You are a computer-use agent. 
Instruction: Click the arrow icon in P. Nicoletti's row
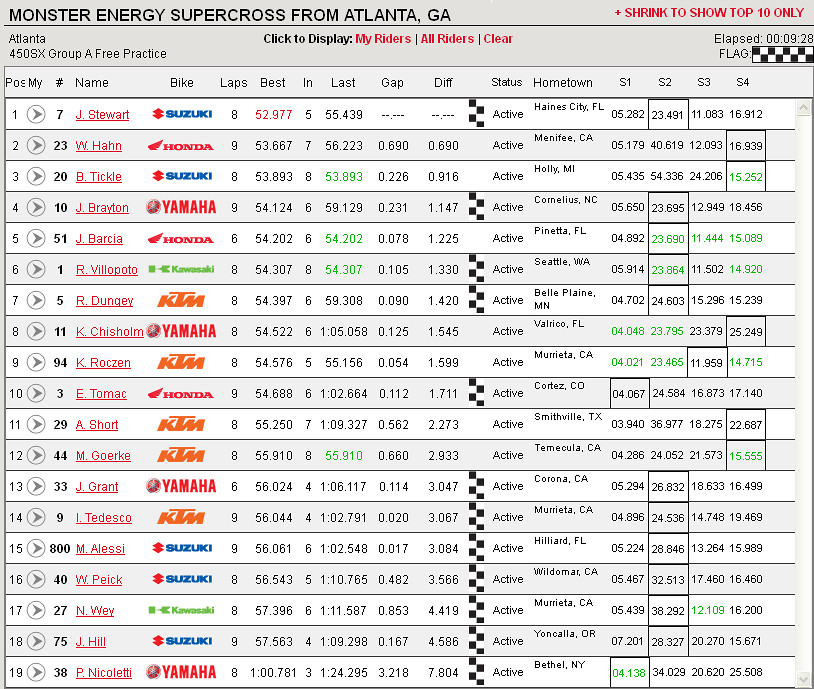tap(36, 672)
